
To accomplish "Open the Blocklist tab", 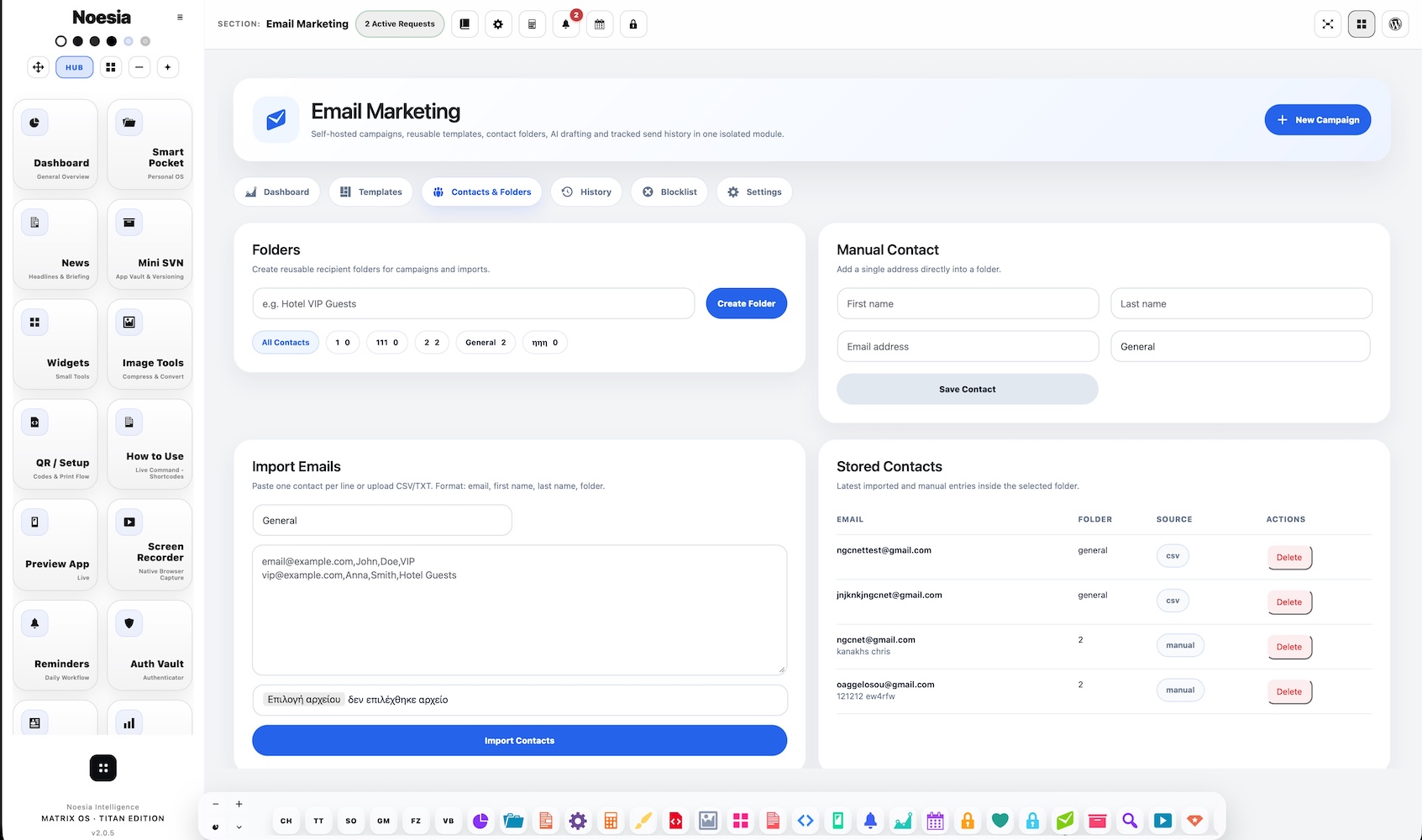I will (669, 192).
